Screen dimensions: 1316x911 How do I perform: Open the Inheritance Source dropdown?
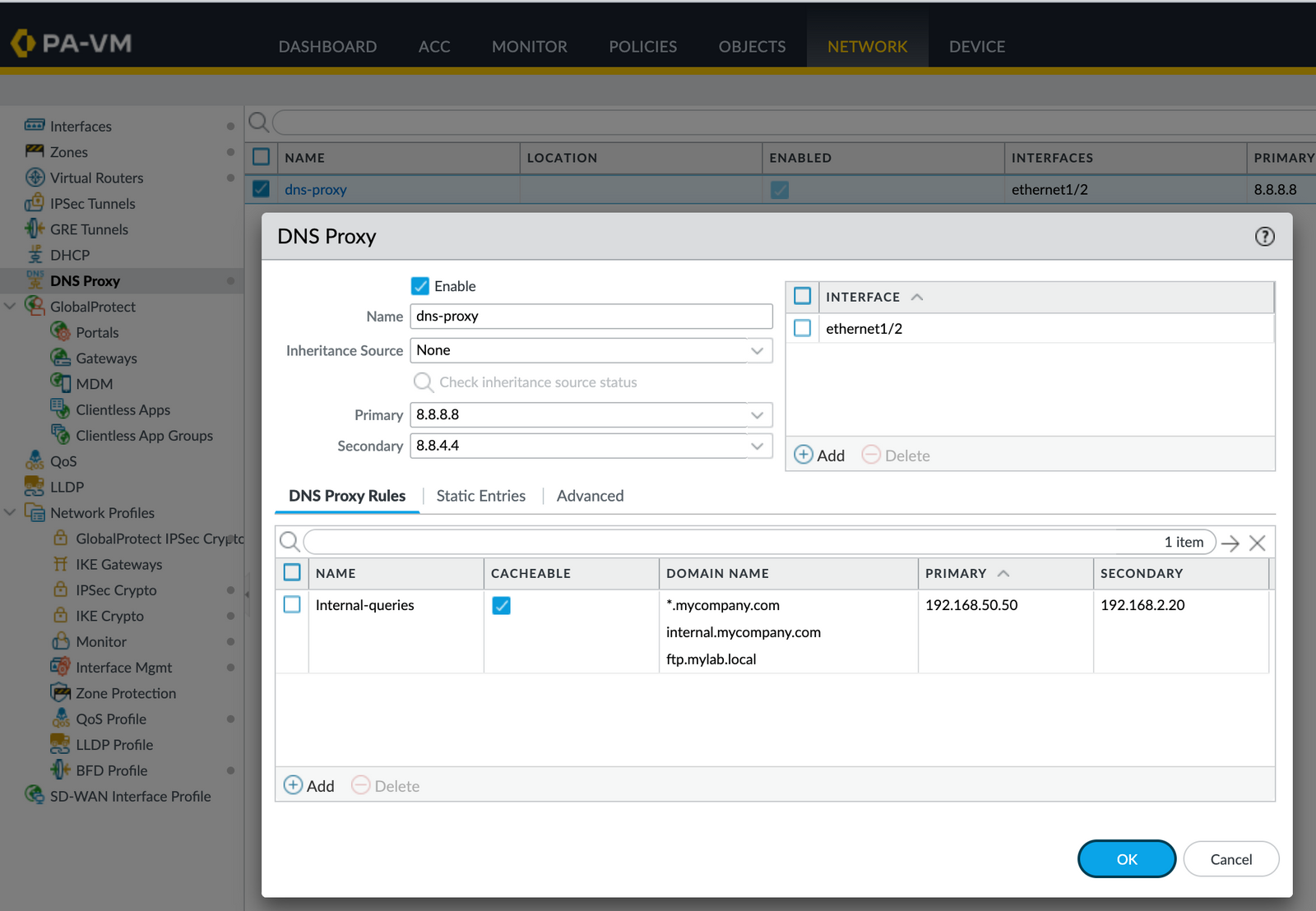click(x=756, y=350)
